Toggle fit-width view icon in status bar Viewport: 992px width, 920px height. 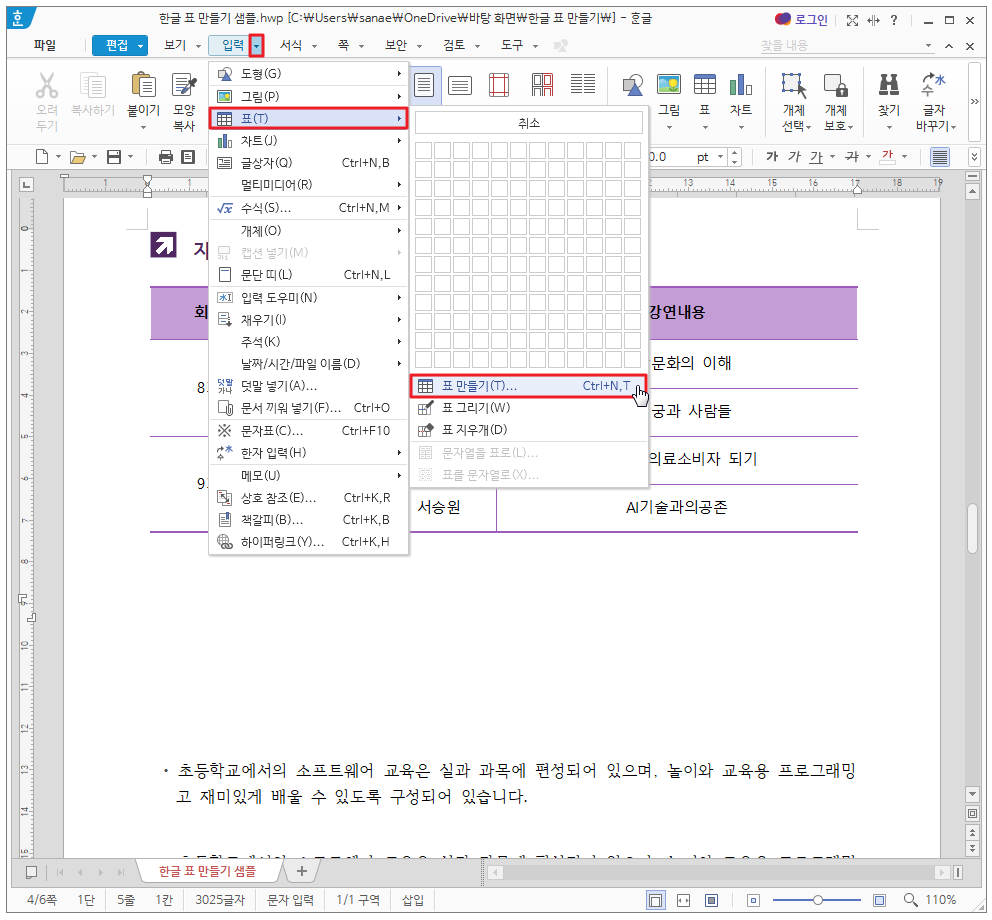click(683, 900)
